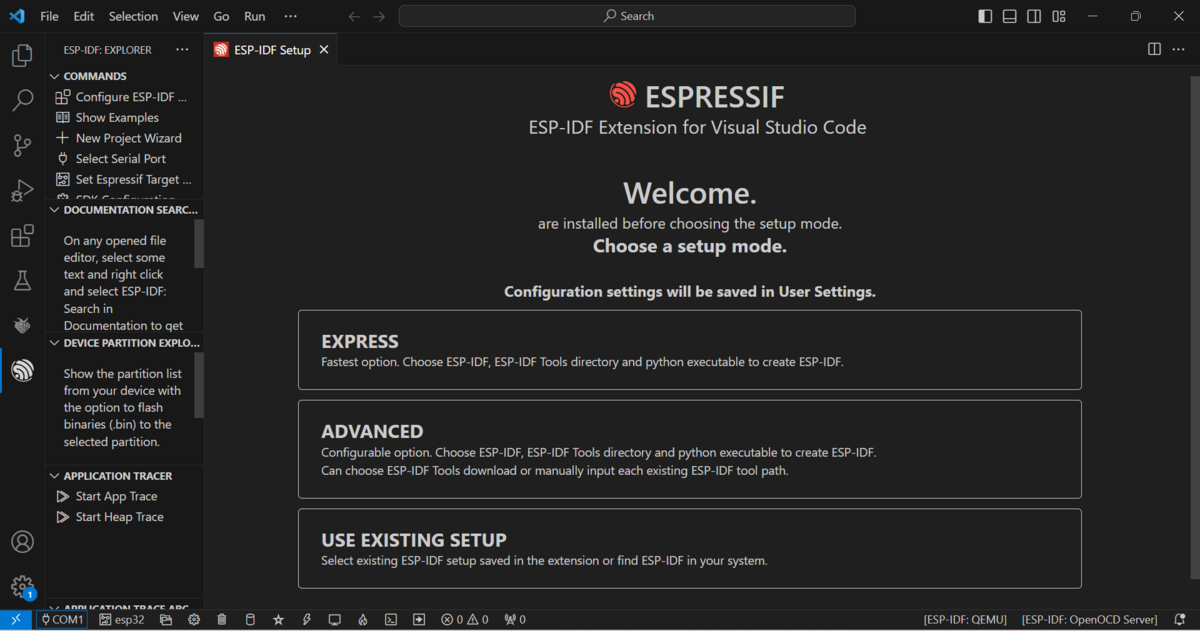Click the build project cylinder icon

pyautogui.click(x=250, y=620)
